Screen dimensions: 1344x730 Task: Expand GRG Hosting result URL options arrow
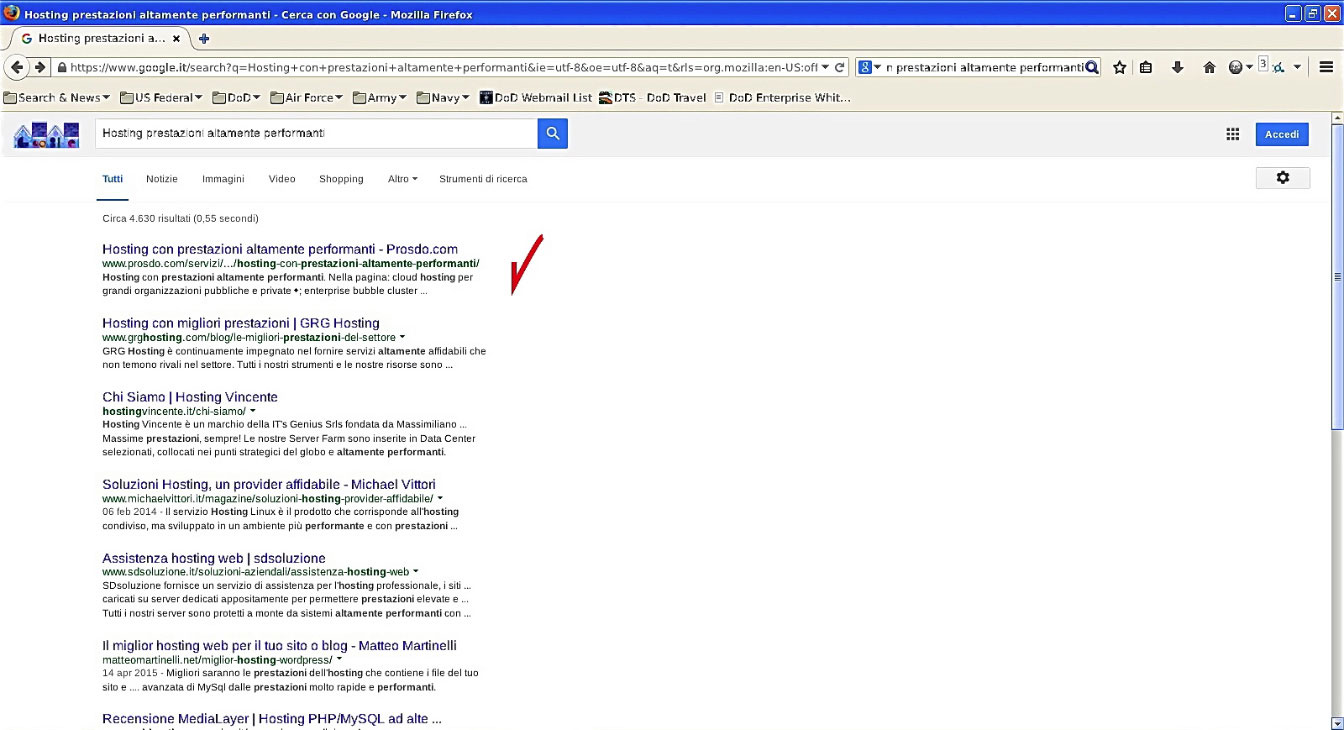tap(403, 338)
